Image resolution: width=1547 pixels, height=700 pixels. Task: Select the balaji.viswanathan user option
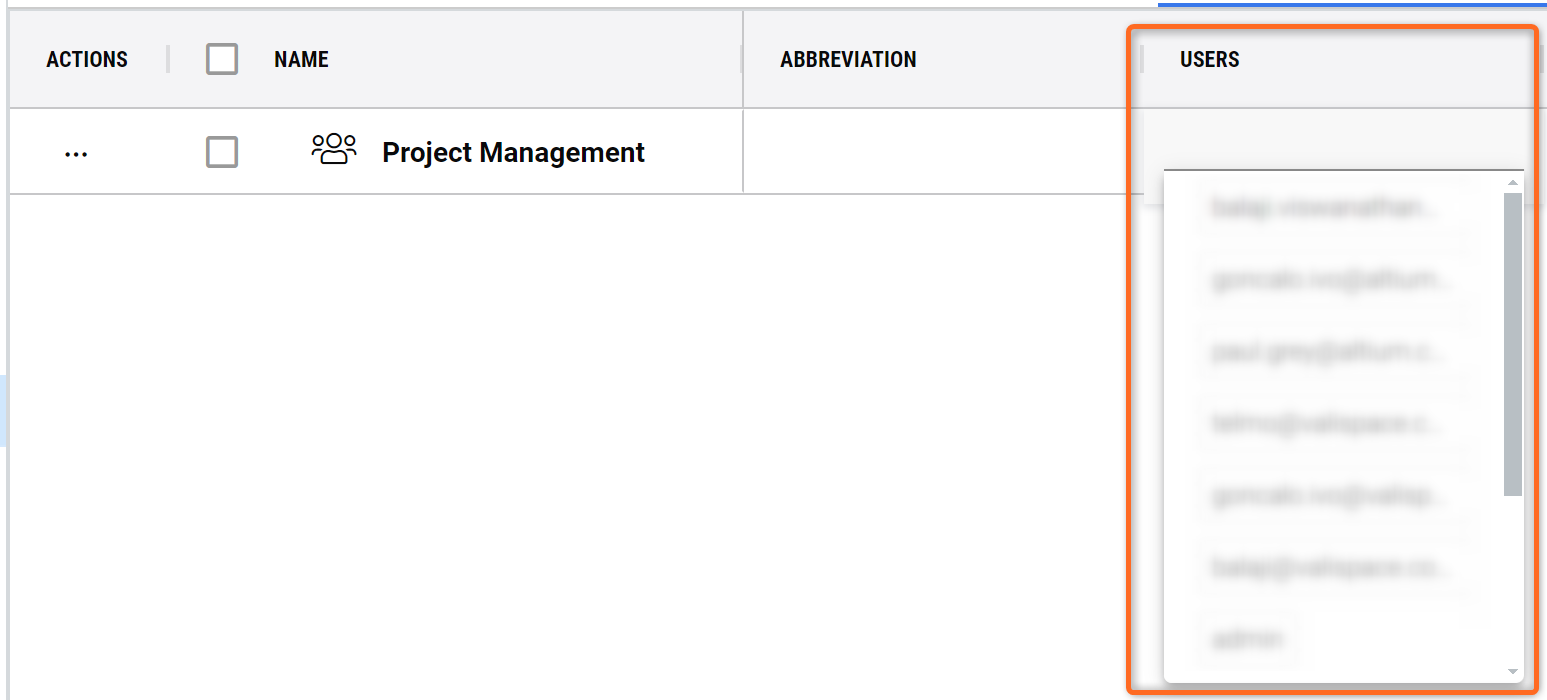tap(1331, 208)
